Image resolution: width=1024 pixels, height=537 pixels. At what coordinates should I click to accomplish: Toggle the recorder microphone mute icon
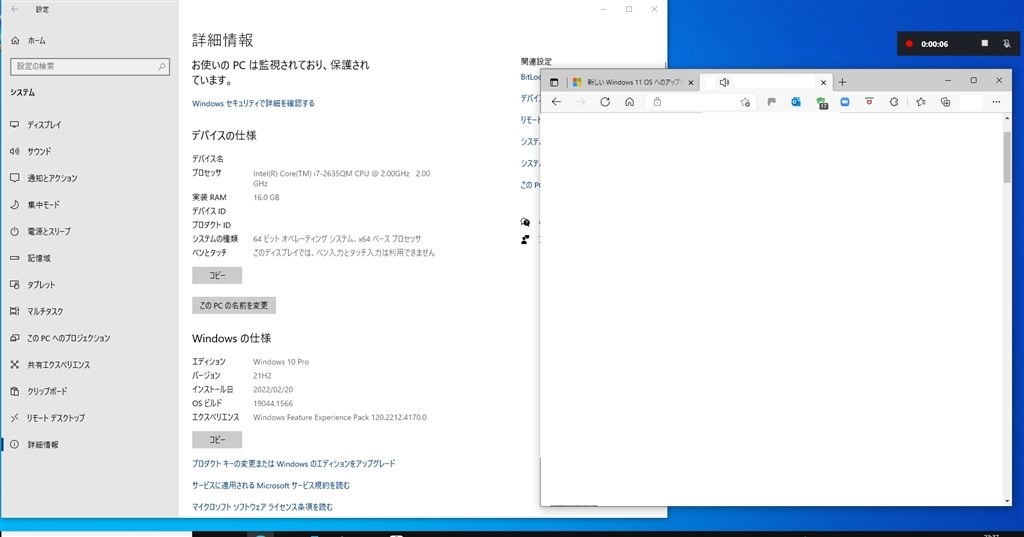pyautogui.click(x=1006, y=44)
